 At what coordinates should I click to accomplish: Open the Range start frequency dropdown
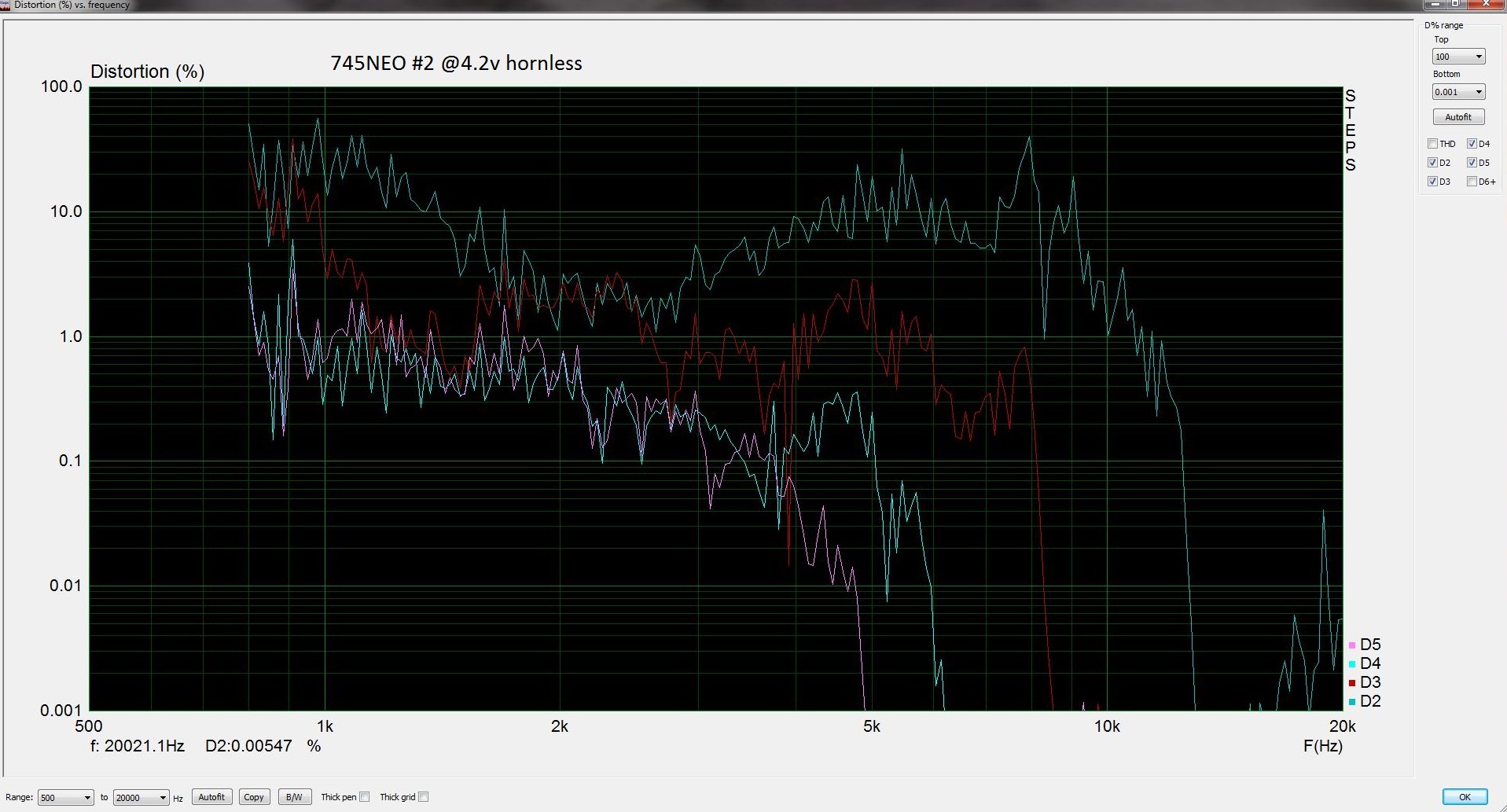[x=65, y=797]
